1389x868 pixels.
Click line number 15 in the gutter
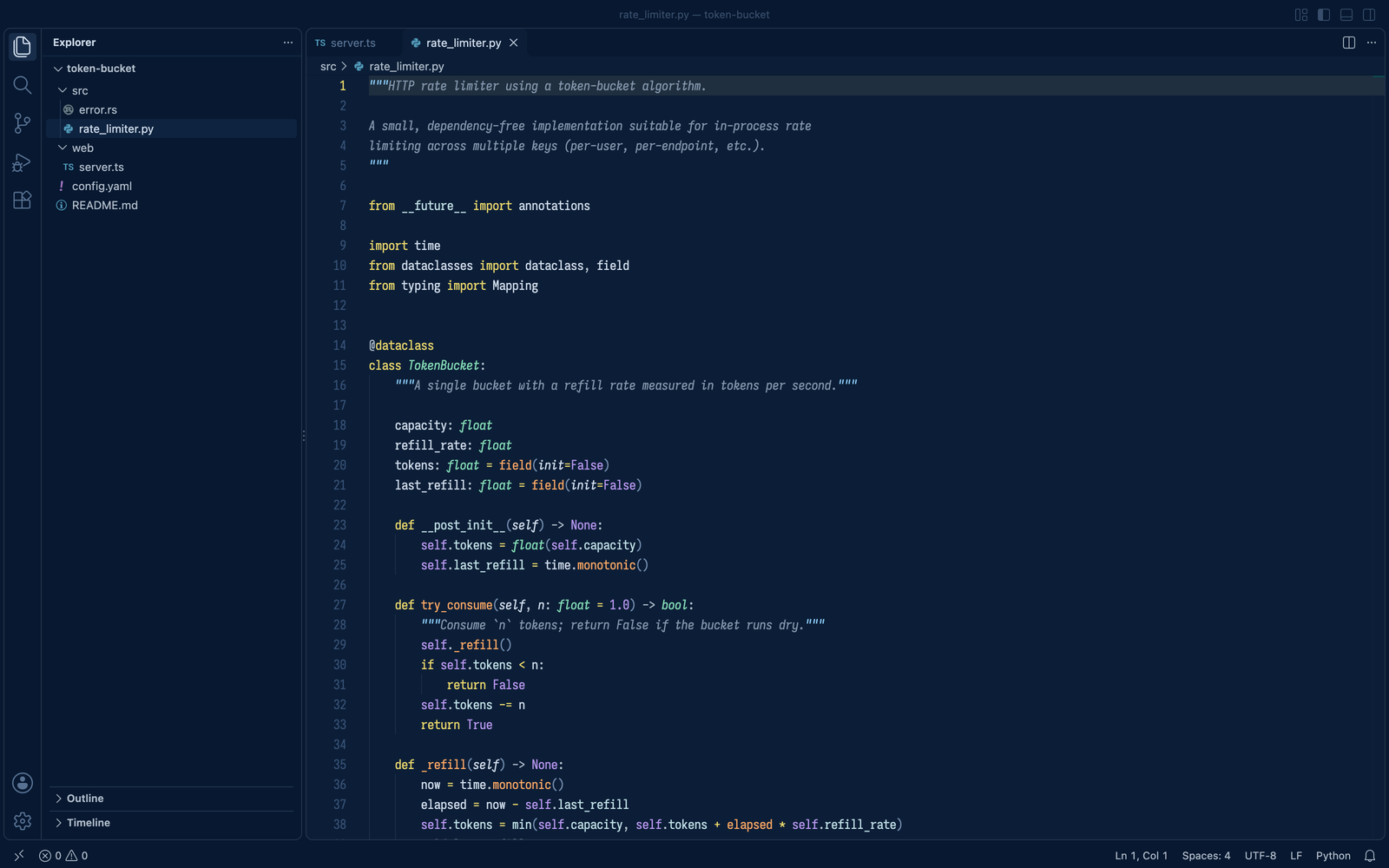tap(339, 365)
